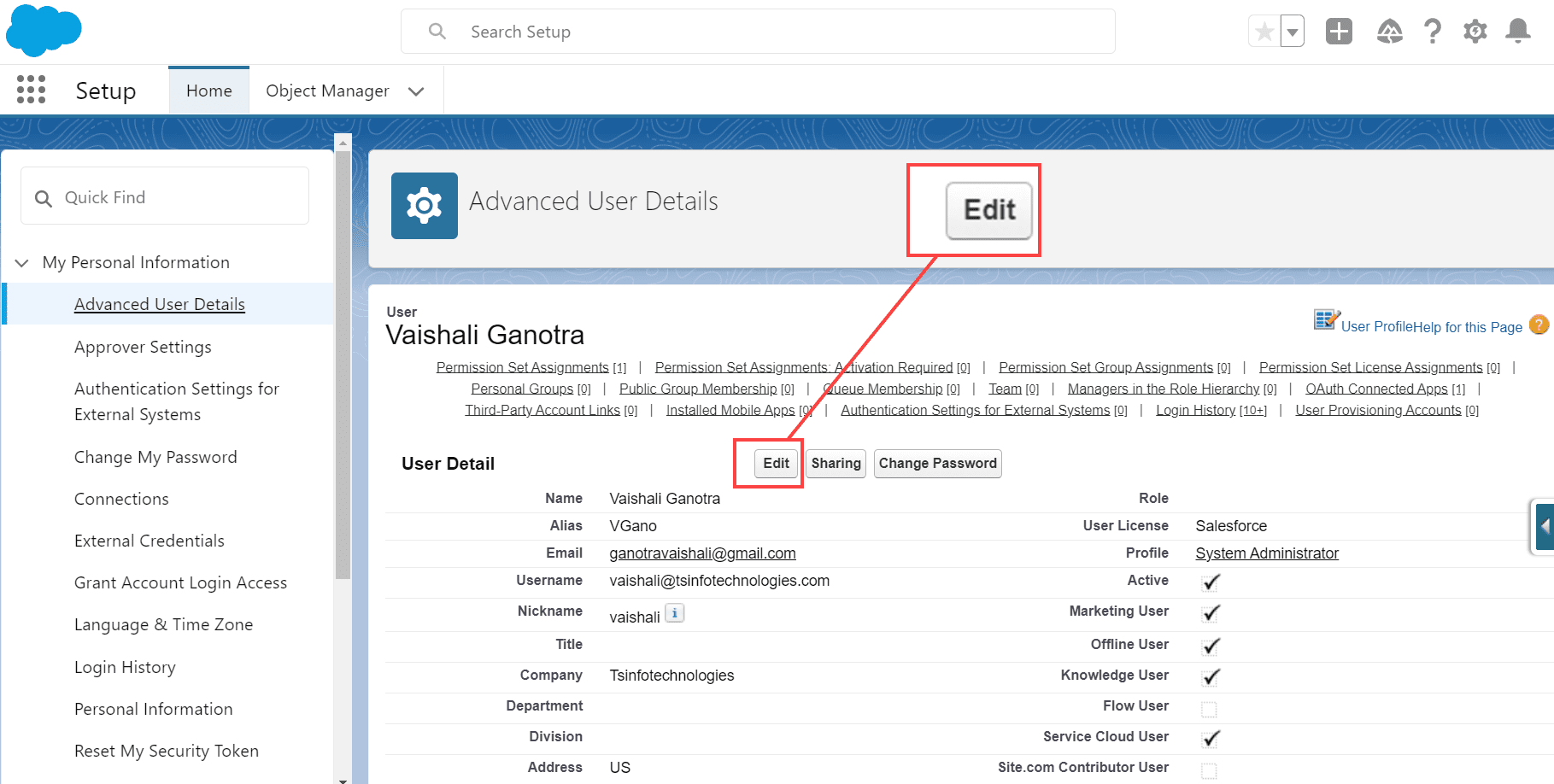The width and height of the screenshot is (1554, 784).
Task: Click the Quick Find magnifier icon
Action: tap(44, 198)
